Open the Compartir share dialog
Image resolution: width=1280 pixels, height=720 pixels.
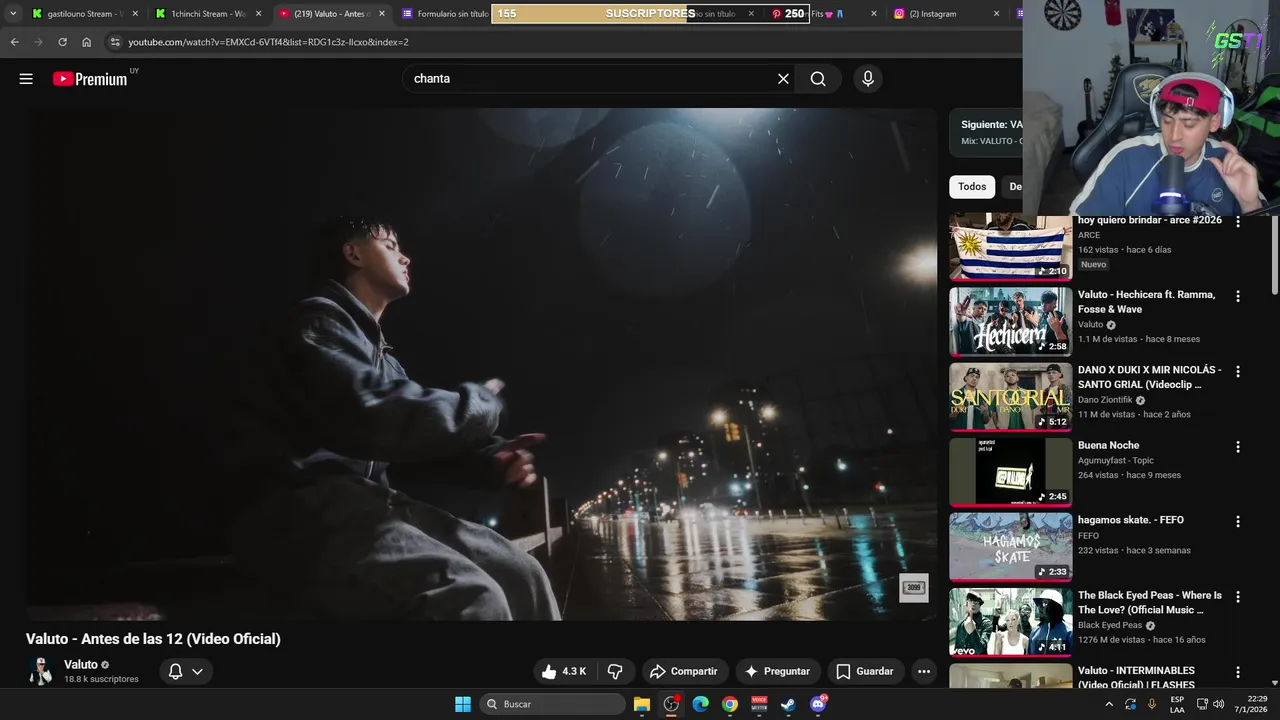[x=684, y=671]
